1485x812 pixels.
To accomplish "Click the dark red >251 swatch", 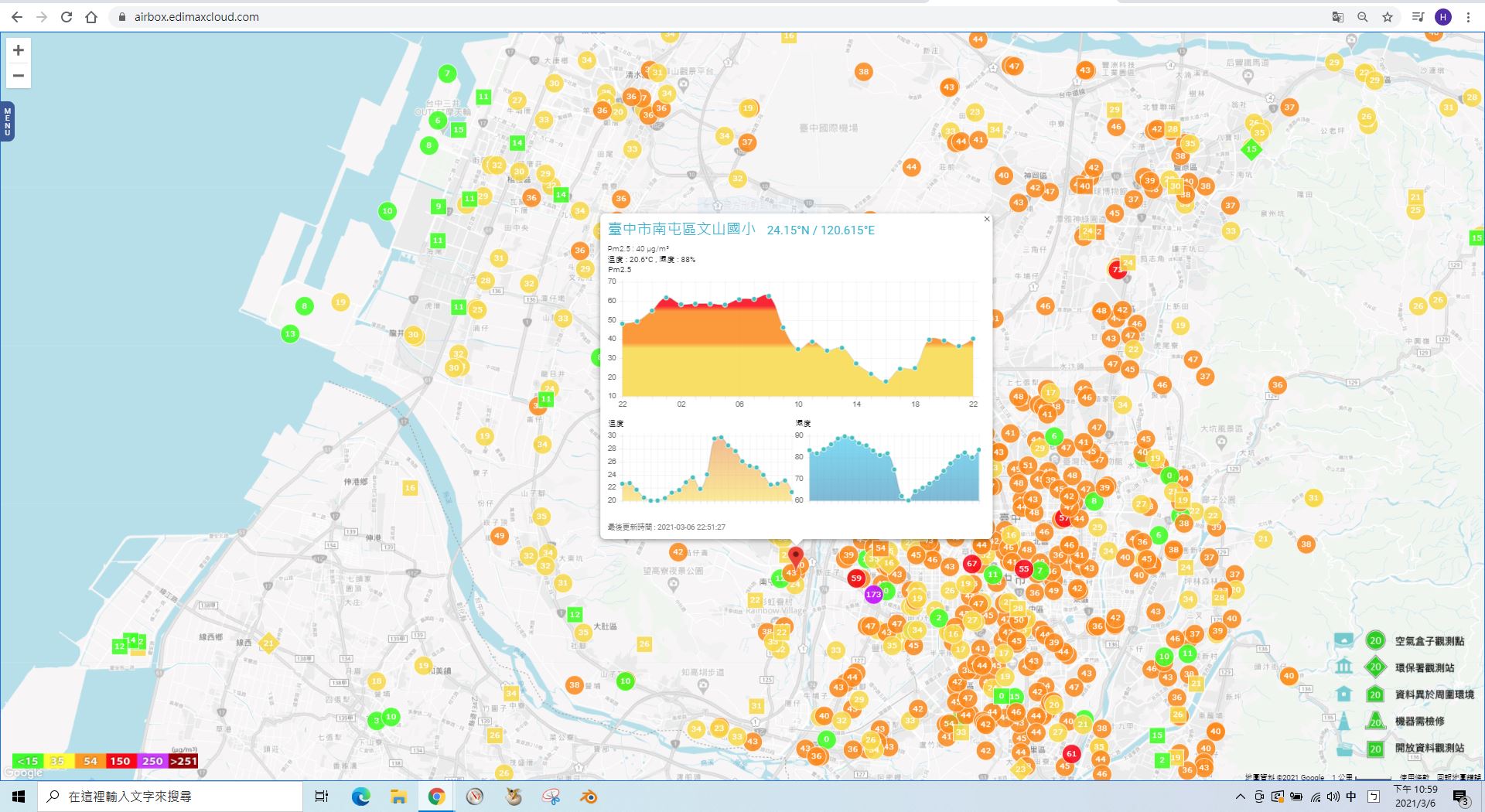I will [183, 761].
